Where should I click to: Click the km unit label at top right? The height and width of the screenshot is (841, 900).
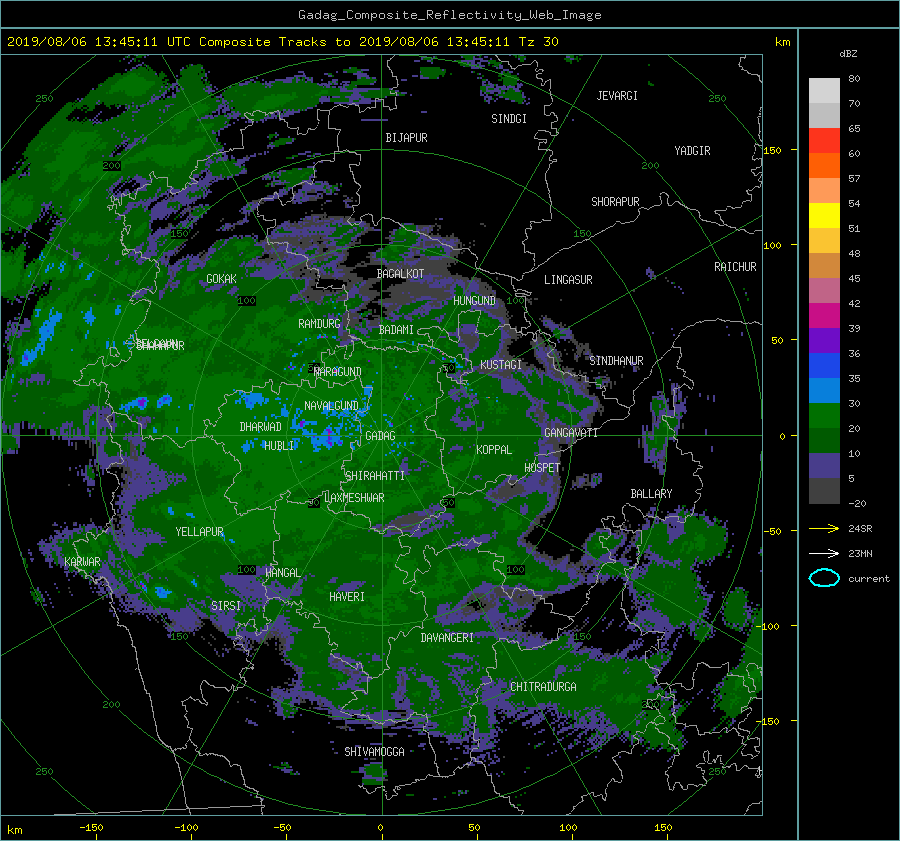[782, 42]
